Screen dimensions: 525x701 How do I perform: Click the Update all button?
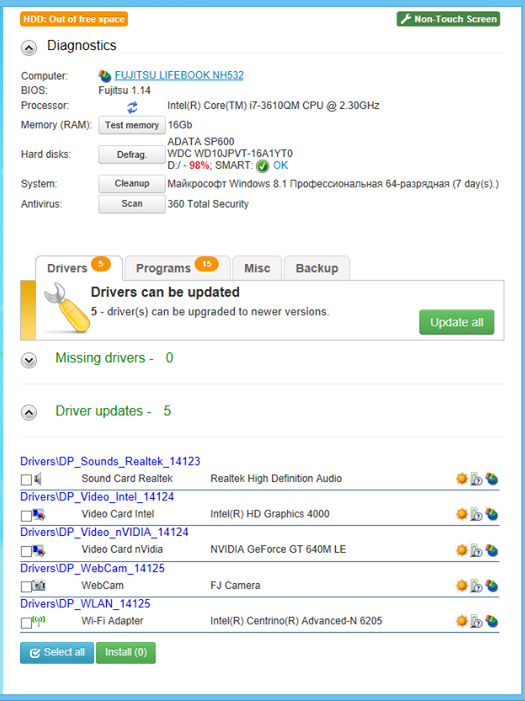point(457,322)
